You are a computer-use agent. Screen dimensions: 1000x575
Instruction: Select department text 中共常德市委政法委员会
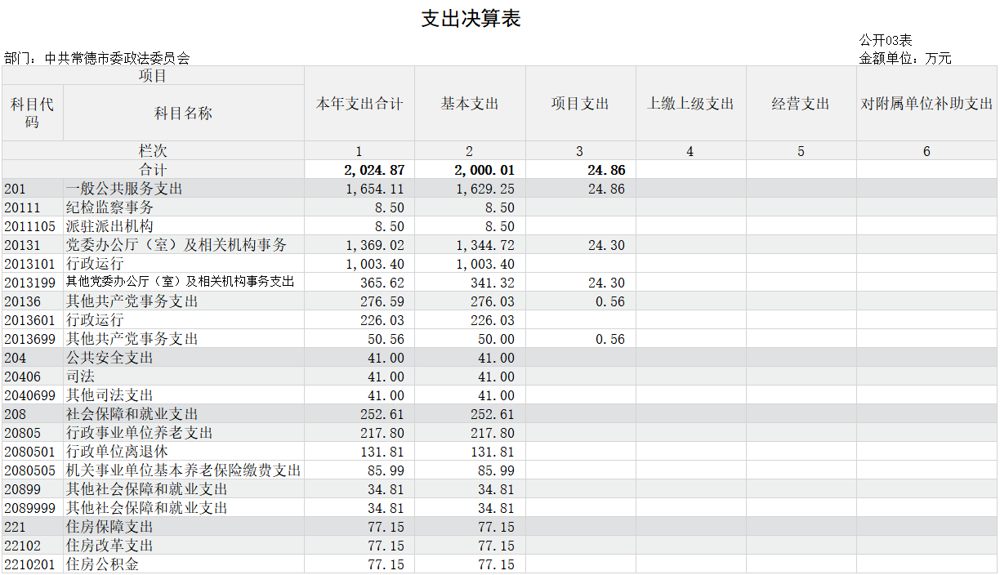117,58
